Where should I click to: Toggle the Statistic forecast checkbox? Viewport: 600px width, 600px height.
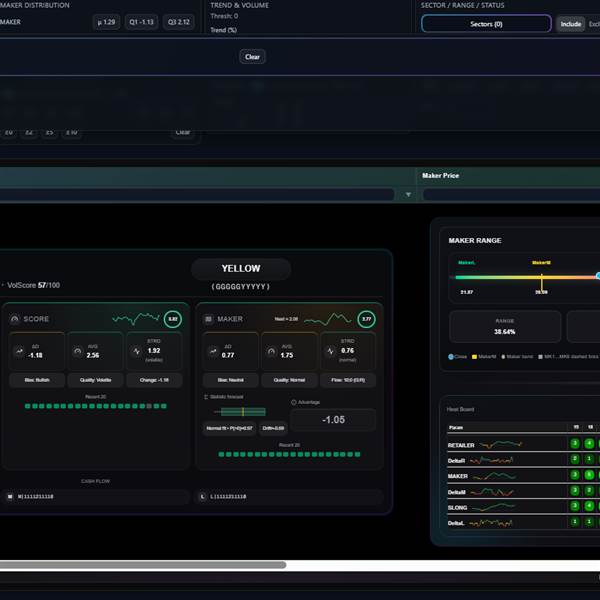205,397
